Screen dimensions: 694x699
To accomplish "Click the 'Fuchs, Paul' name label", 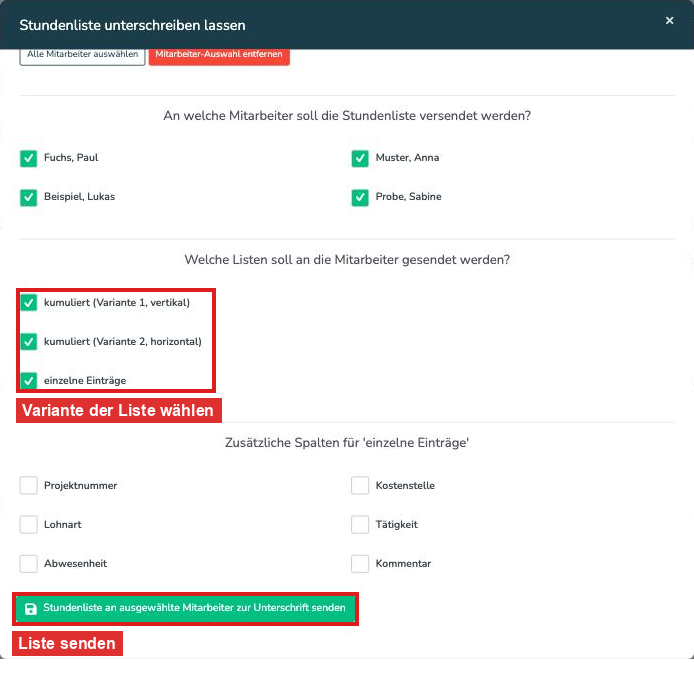I will 71,157.
